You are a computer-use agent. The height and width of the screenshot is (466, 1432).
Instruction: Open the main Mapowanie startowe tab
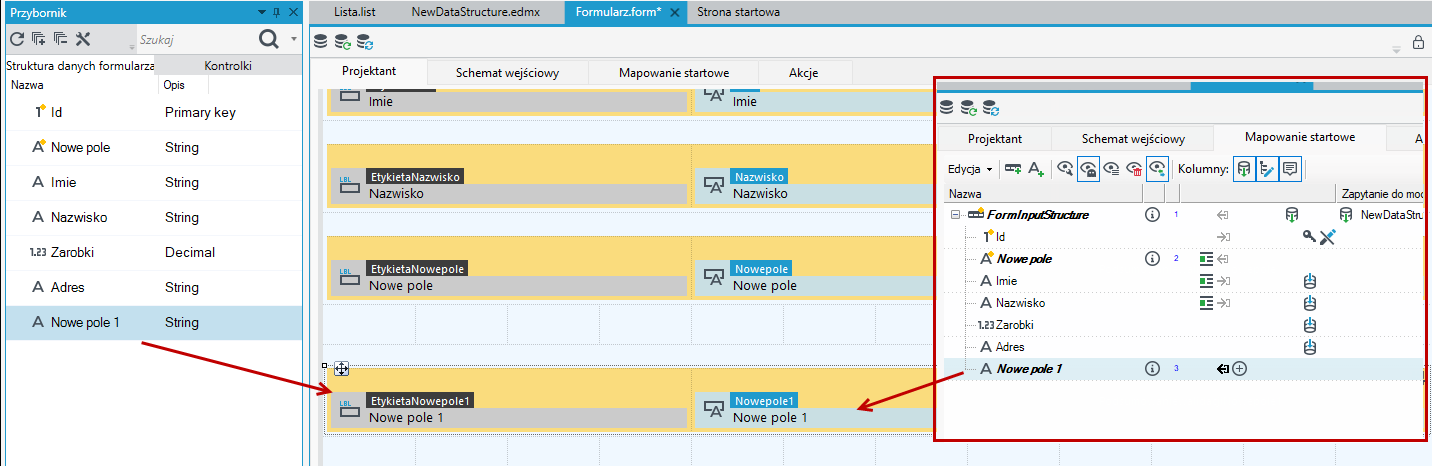[673, 72]
